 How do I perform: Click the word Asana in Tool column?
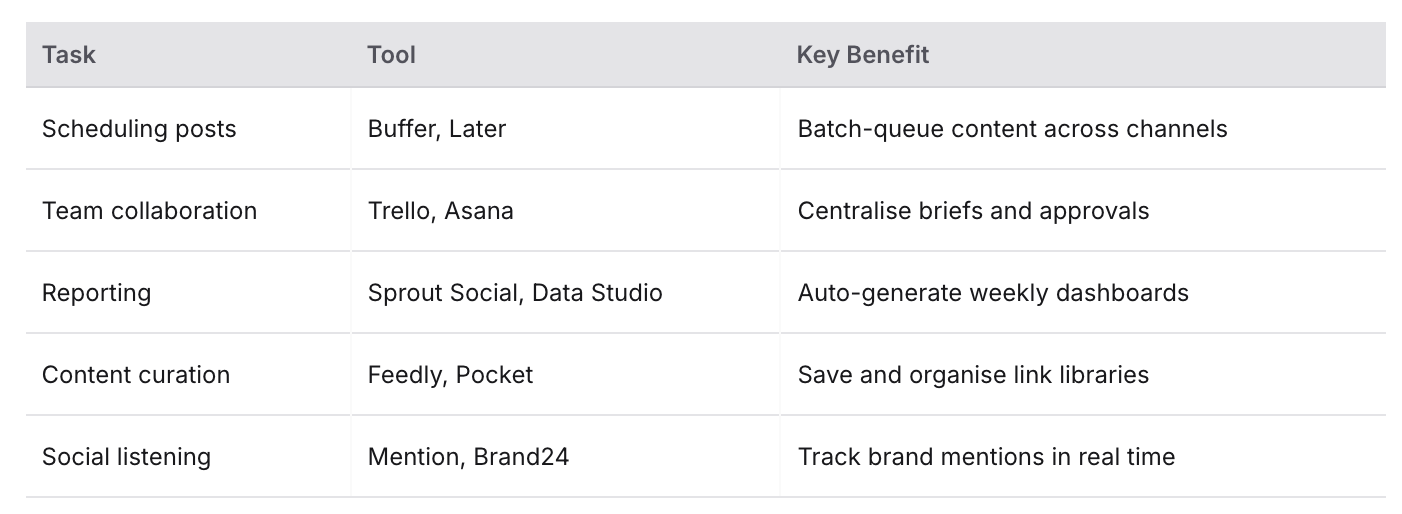(479, 211)
